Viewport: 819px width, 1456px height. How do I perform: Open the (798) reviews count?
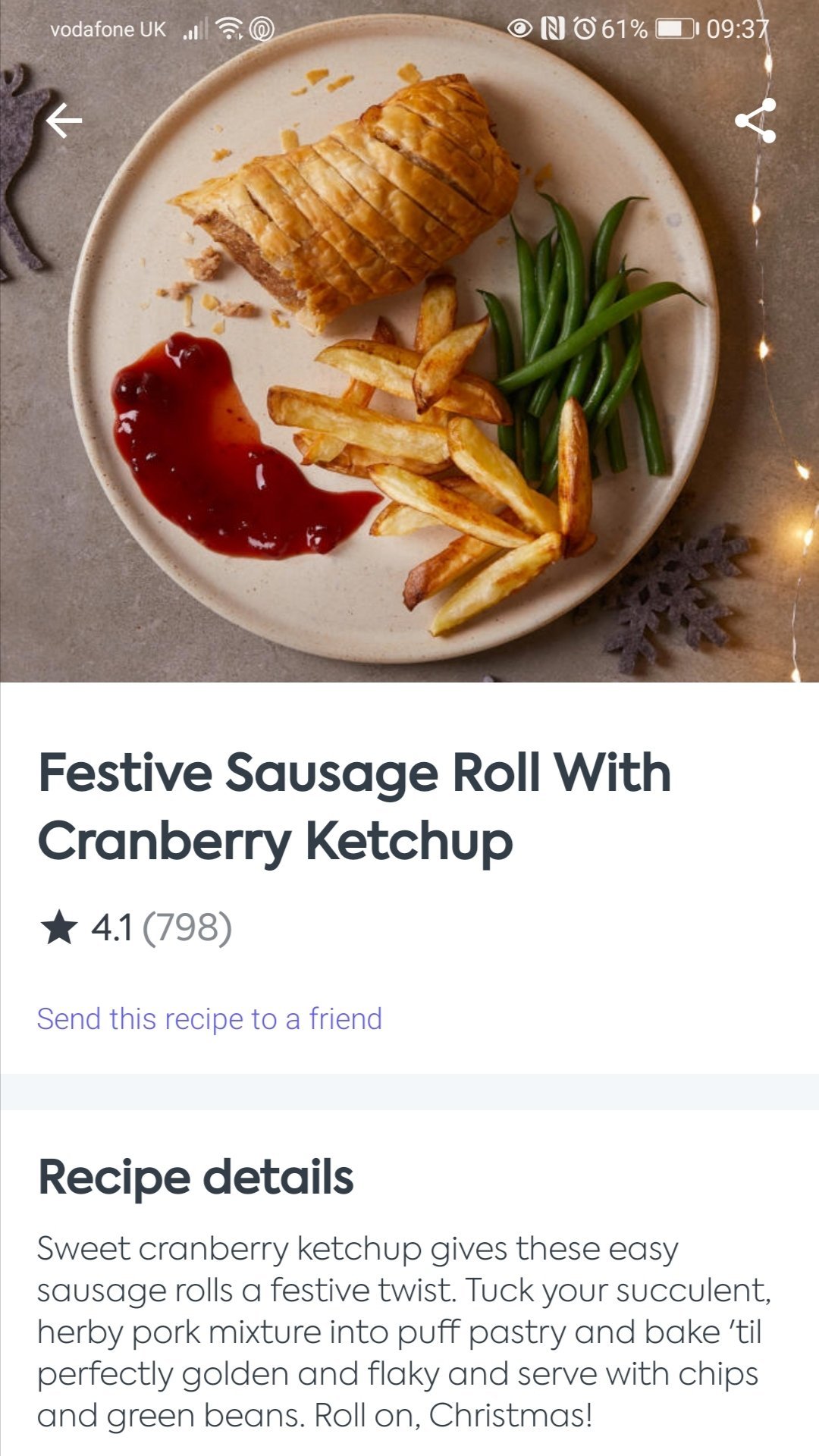click(187, 927)
